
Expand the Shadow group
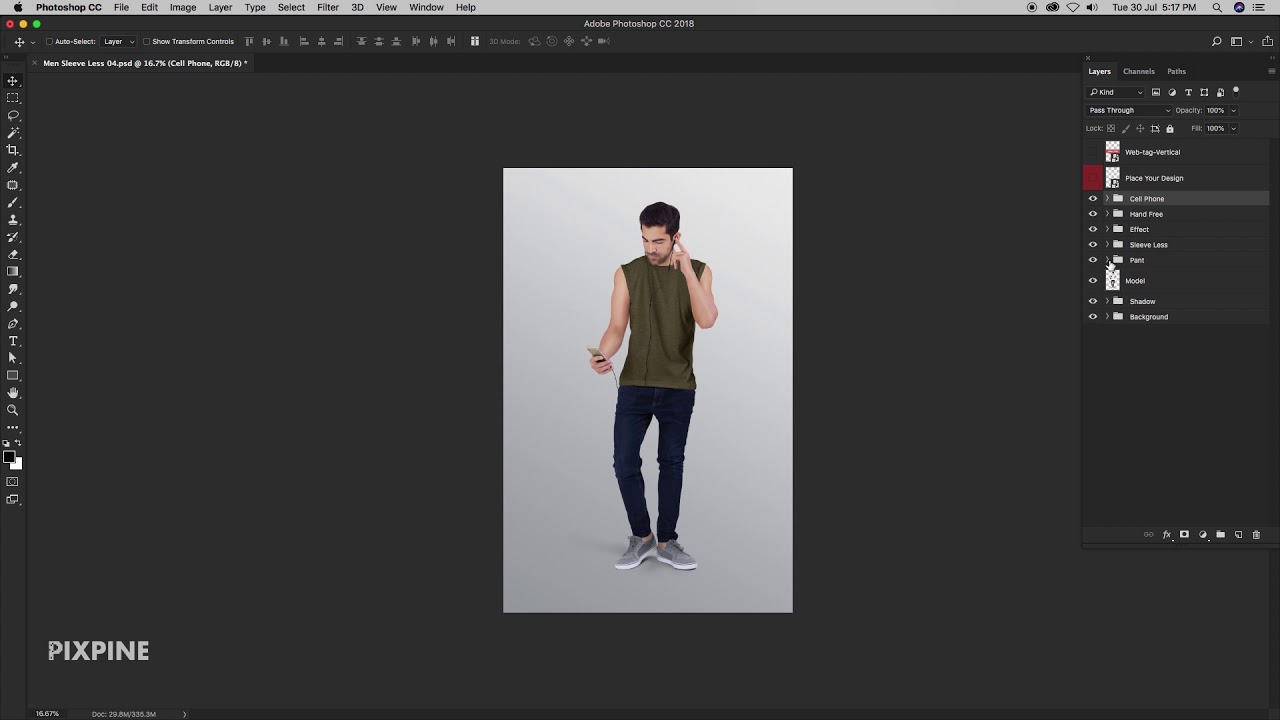pyautogui.click(x=1107, y=301)
